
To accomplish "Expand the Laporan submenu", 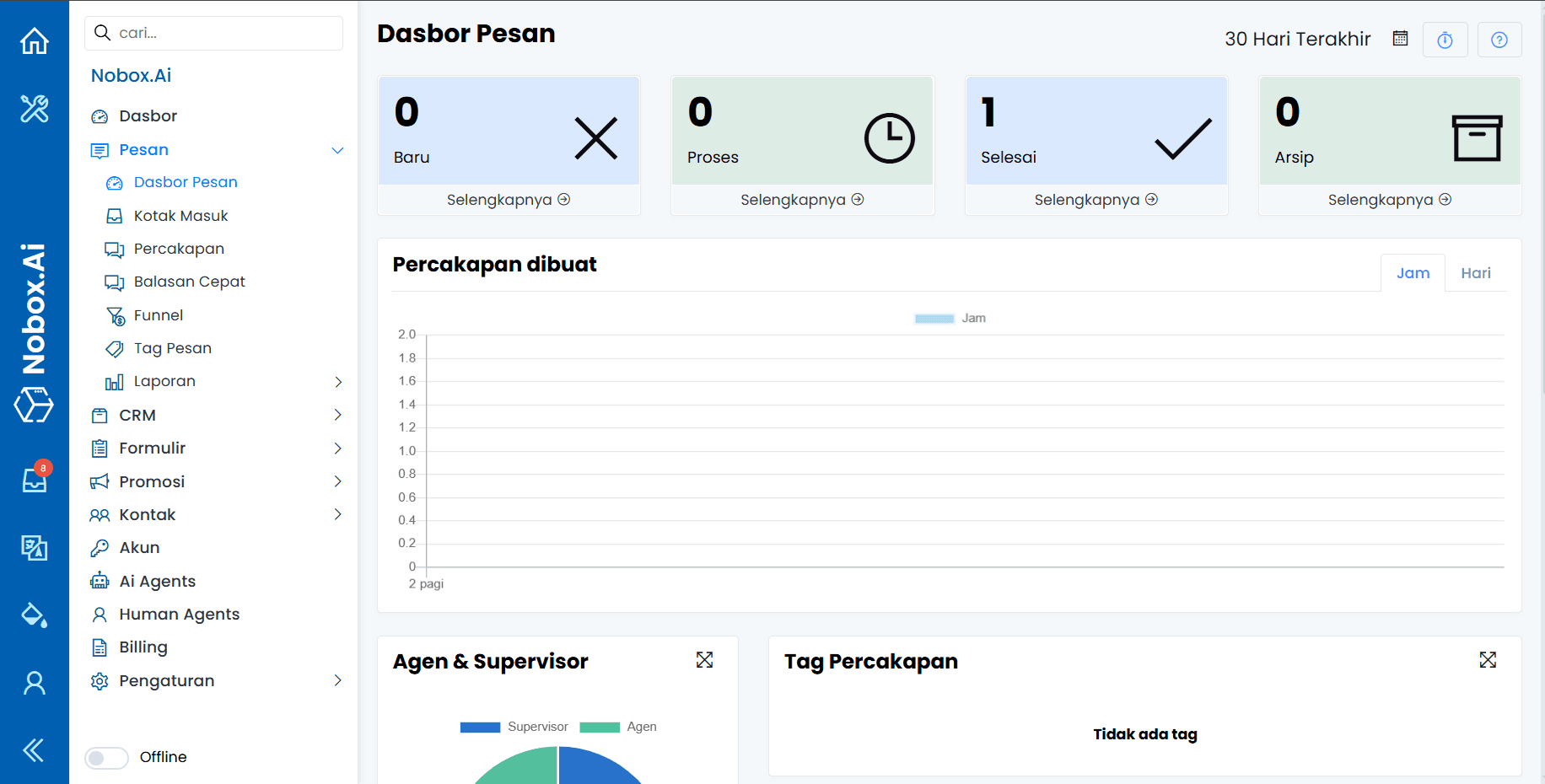I will click(x=338, y=381).
